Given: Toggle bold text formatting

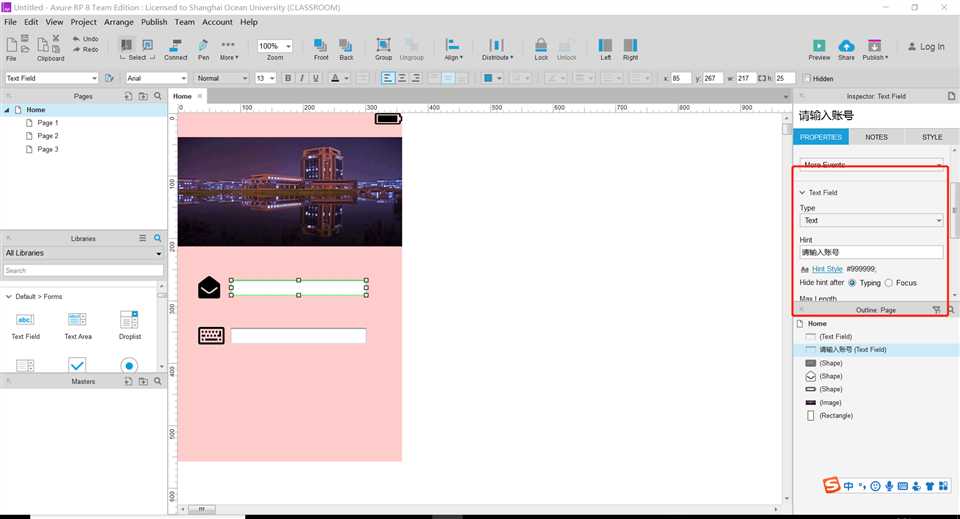Looking at the screenshot, I should tap(288, 78).
